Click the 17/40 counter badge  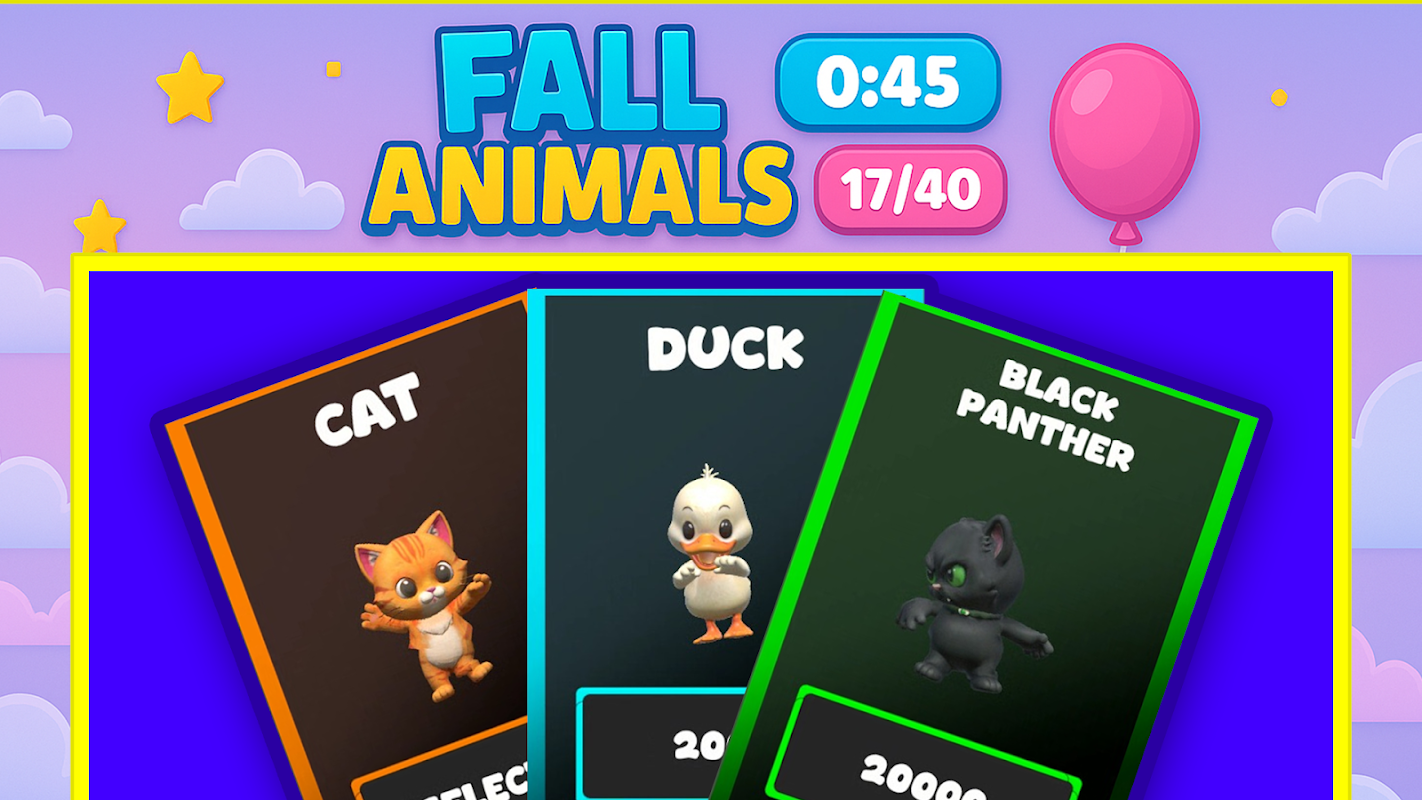pos(910,190)
